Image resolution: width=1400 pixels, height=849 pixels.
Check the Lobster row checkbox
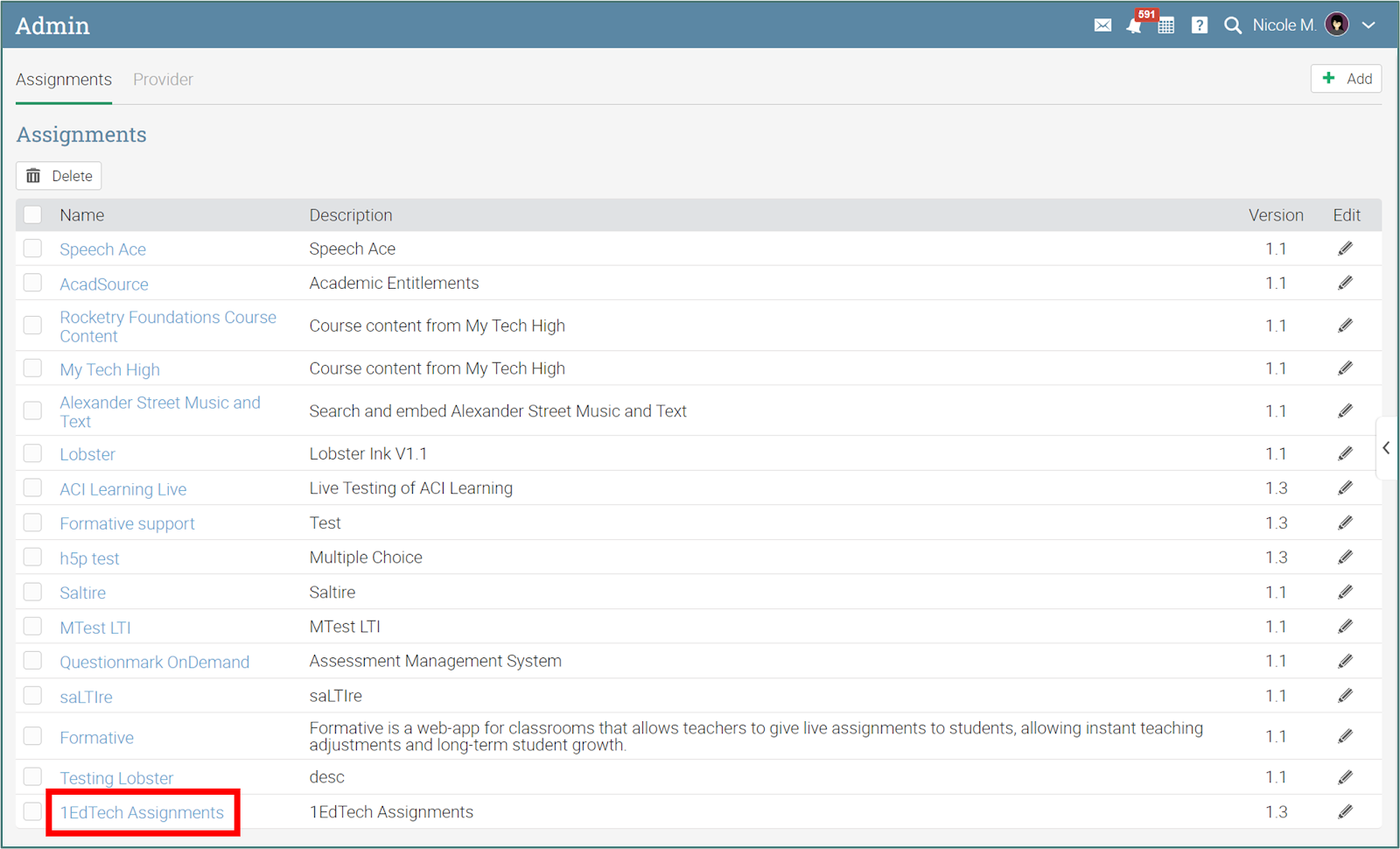coord(32,453)
